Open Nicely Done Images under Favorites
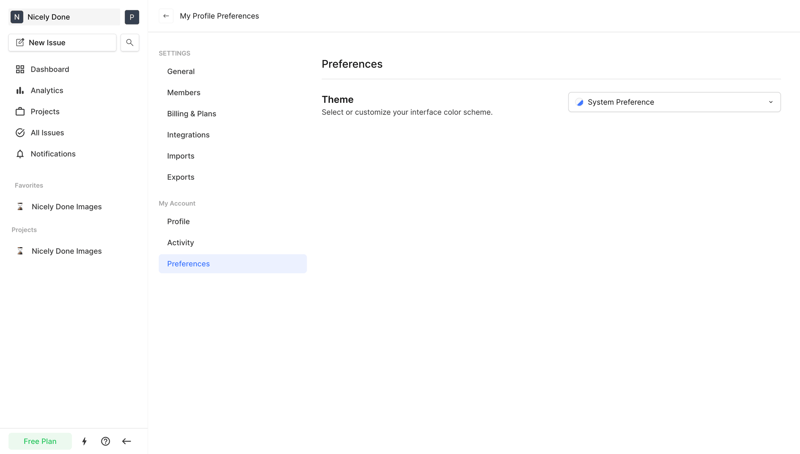Viewport: 800px width, 454px height. pyautogui.click(x=66, y=207)
